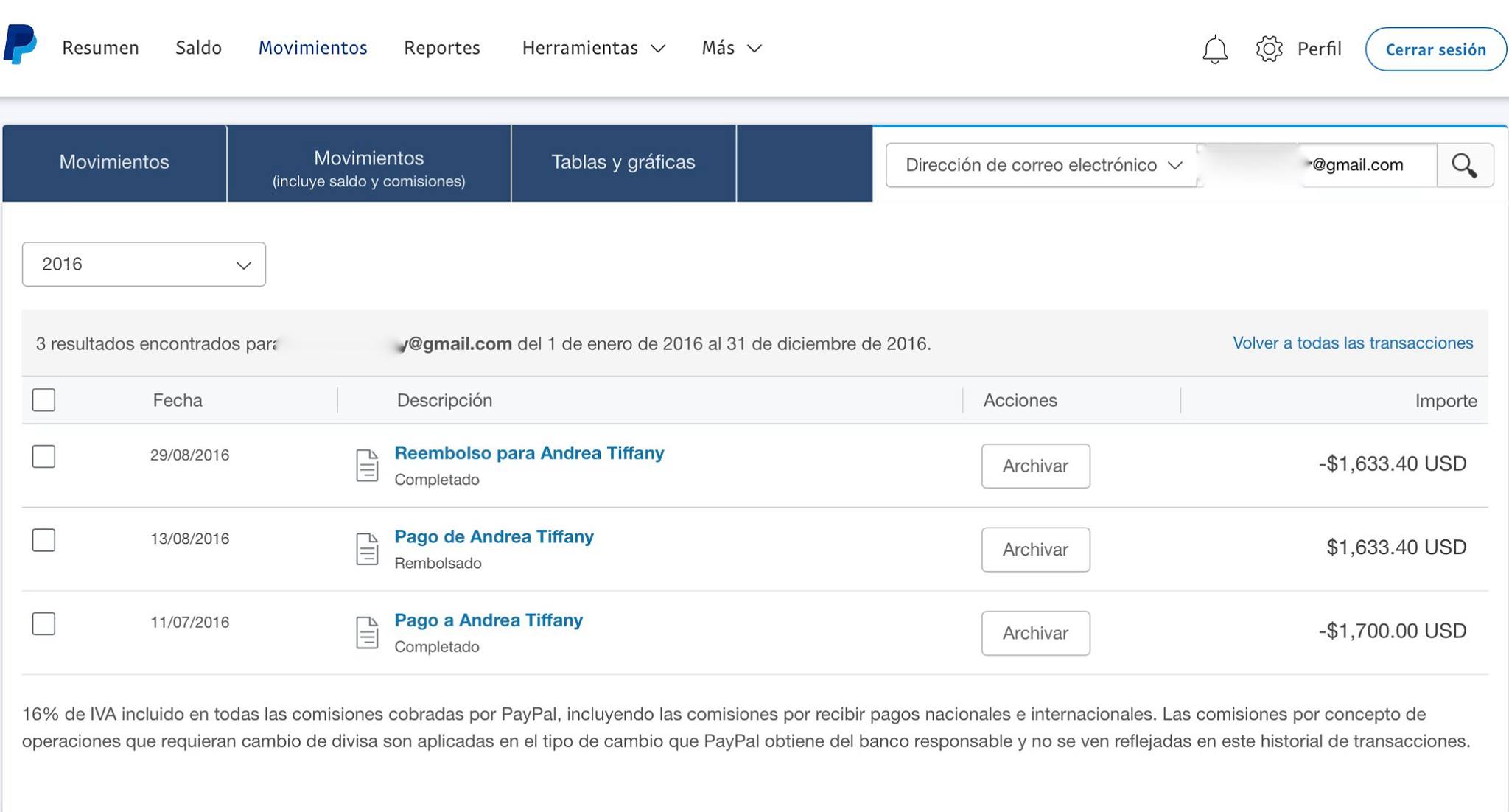This screenshot has height=812, width=1509.
Task: Click document icon for Pago a Andrea Tiffany
Action: [367, 632]
